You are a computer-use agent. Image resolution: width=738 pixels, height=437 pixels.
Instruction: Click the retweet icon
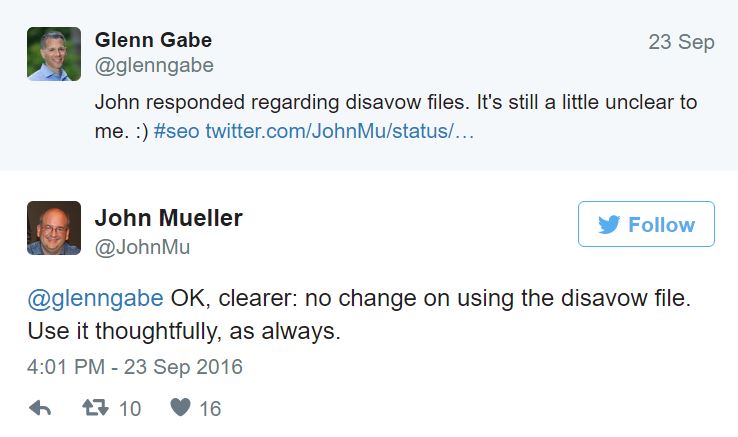click(x=96, y=408)
